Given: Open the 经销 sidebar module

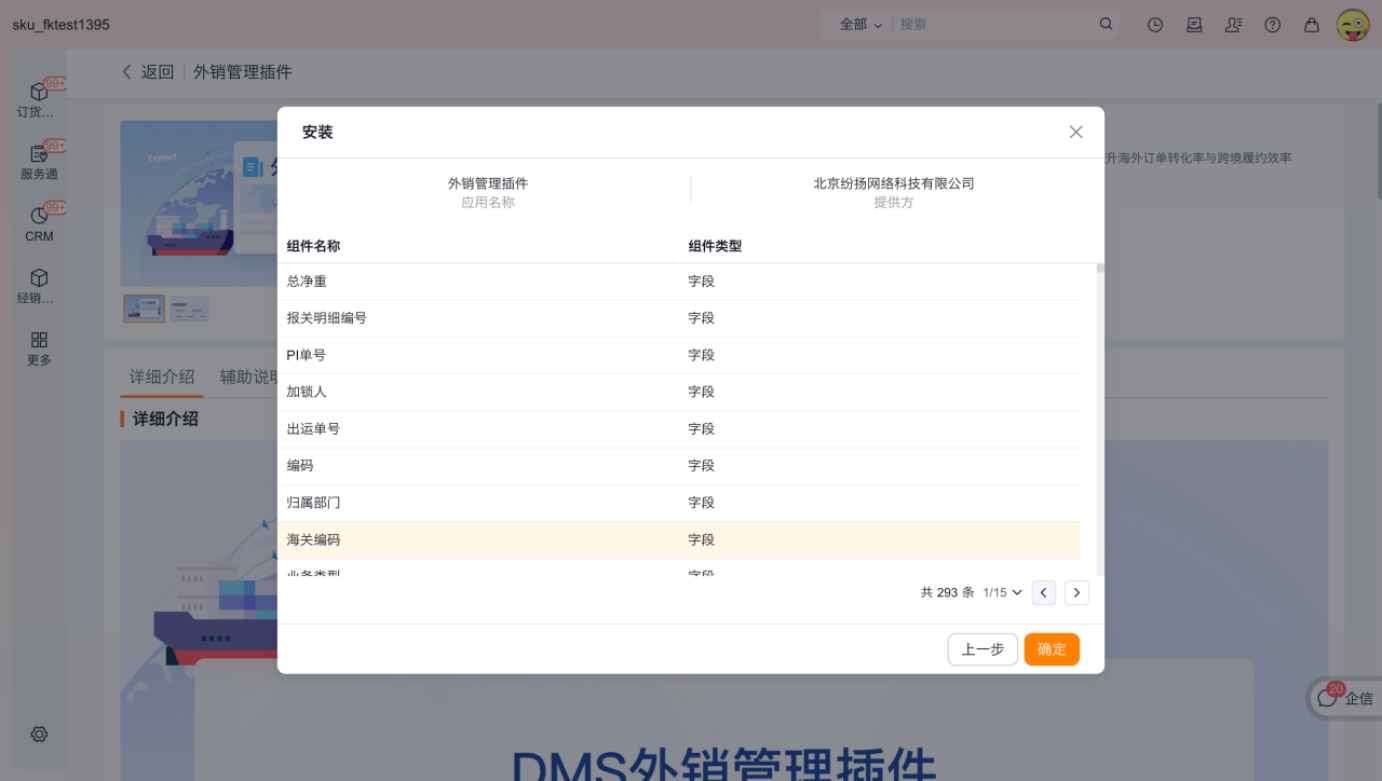Looking at the screenshot, I should pos(38,286).
